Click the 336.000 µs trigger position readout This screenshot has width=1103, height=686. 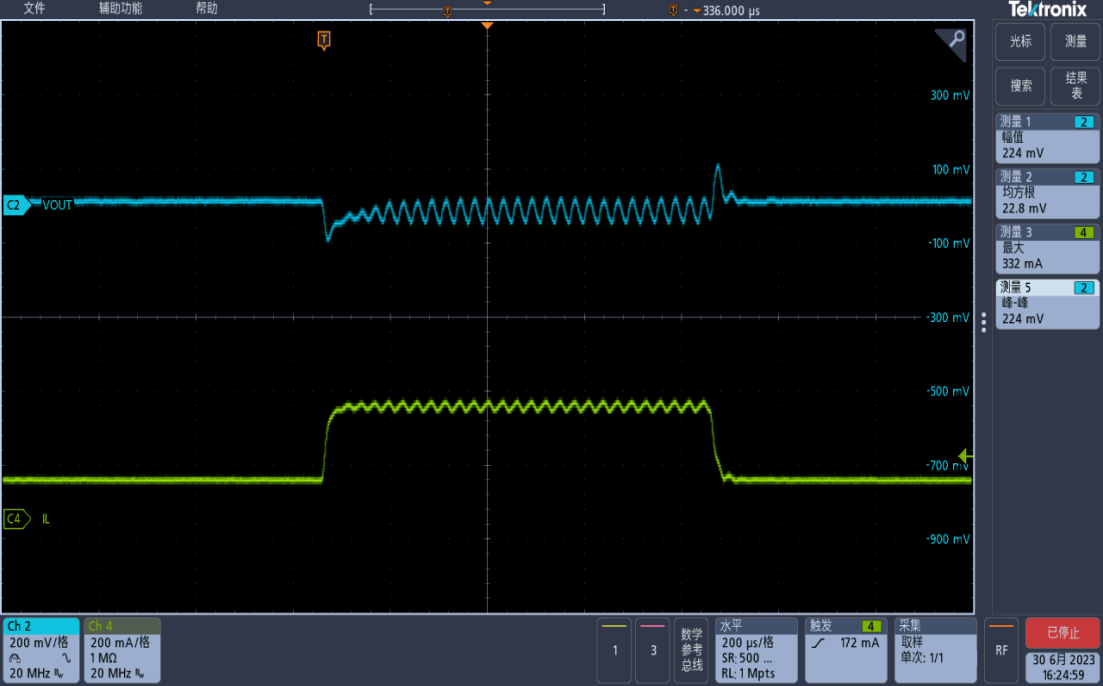[731, 11]
